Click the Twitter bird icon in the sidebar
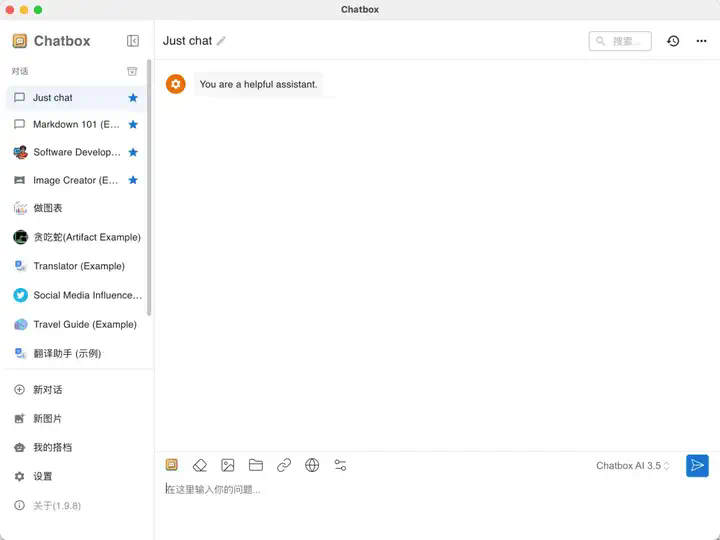The image size is (720, 540). [20, 295]
